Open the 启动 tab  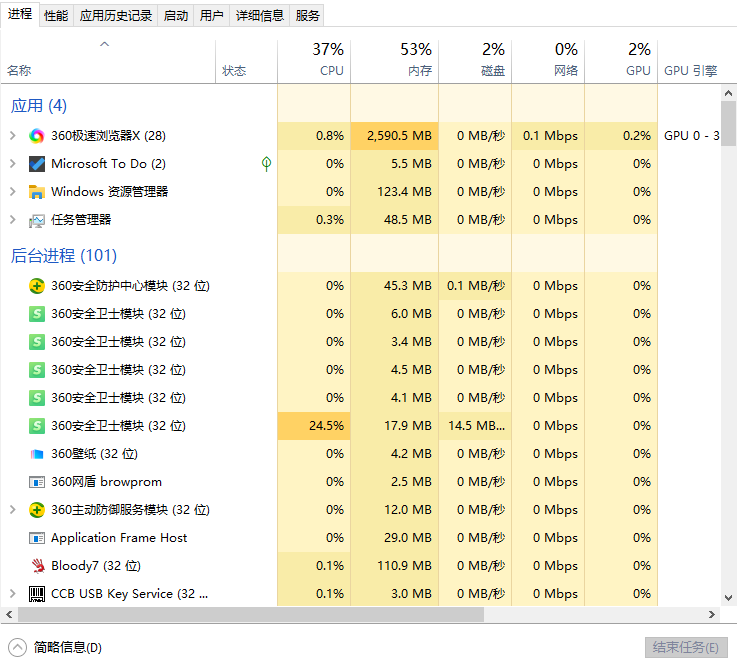176,16
